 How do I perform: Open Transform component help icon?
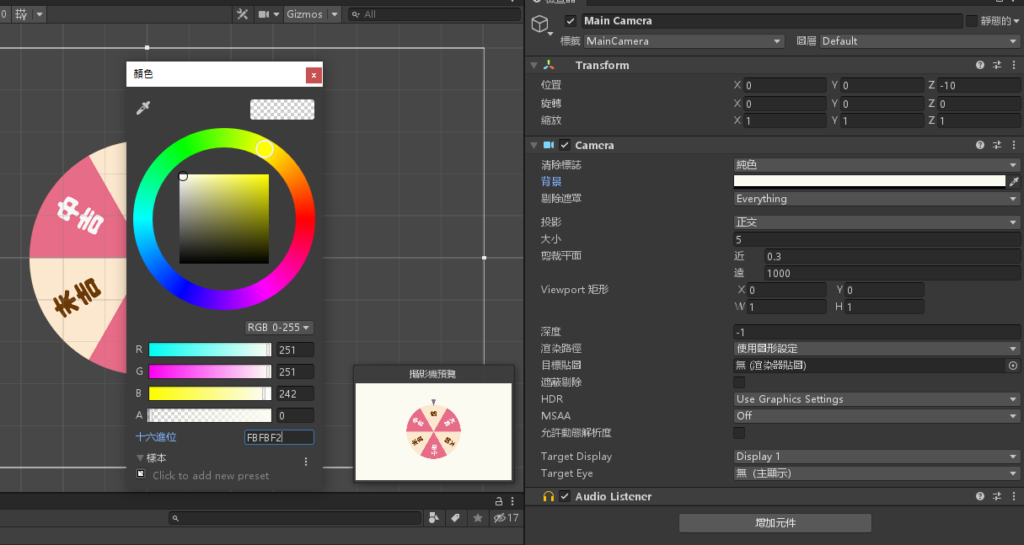pos(980,65)
